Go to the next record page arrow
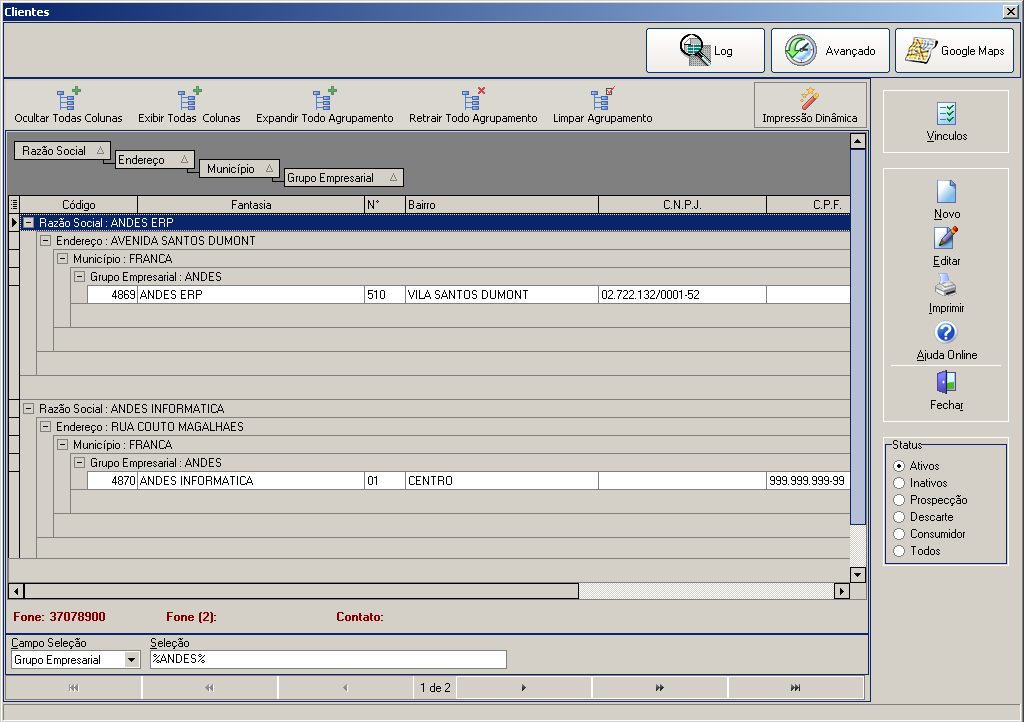Viewport: 1025px width, 722px height. (524, 688)
